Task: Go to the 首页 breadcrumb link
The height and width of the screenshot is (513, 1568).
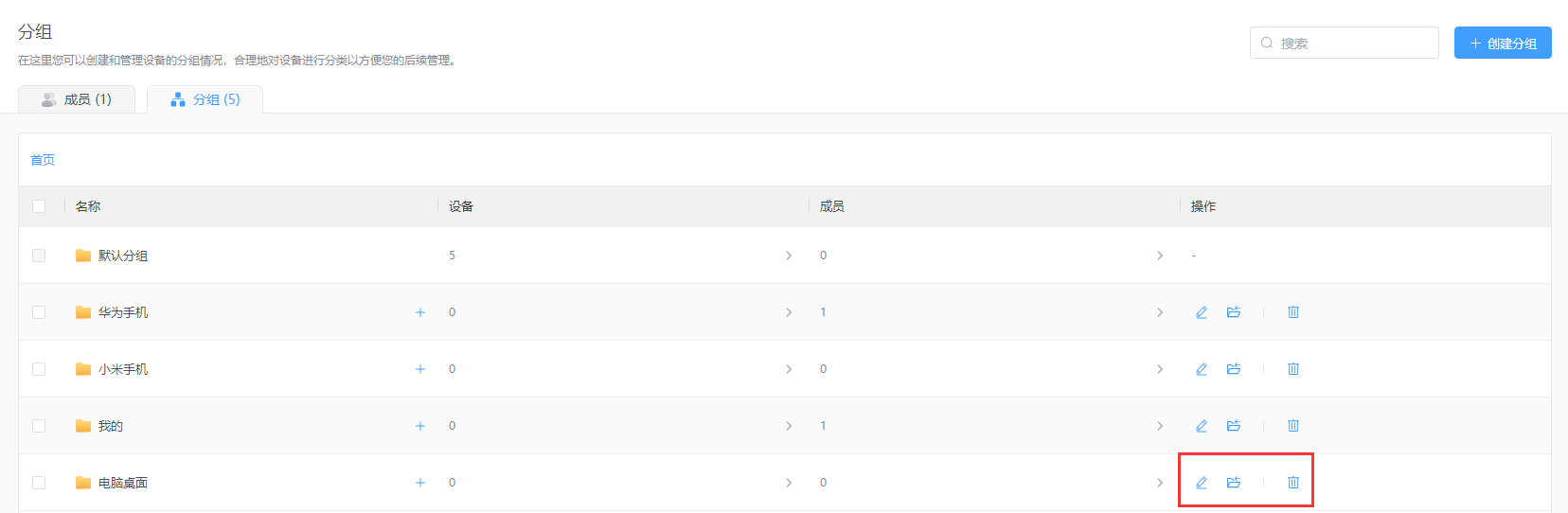Action: coord(43,160)
